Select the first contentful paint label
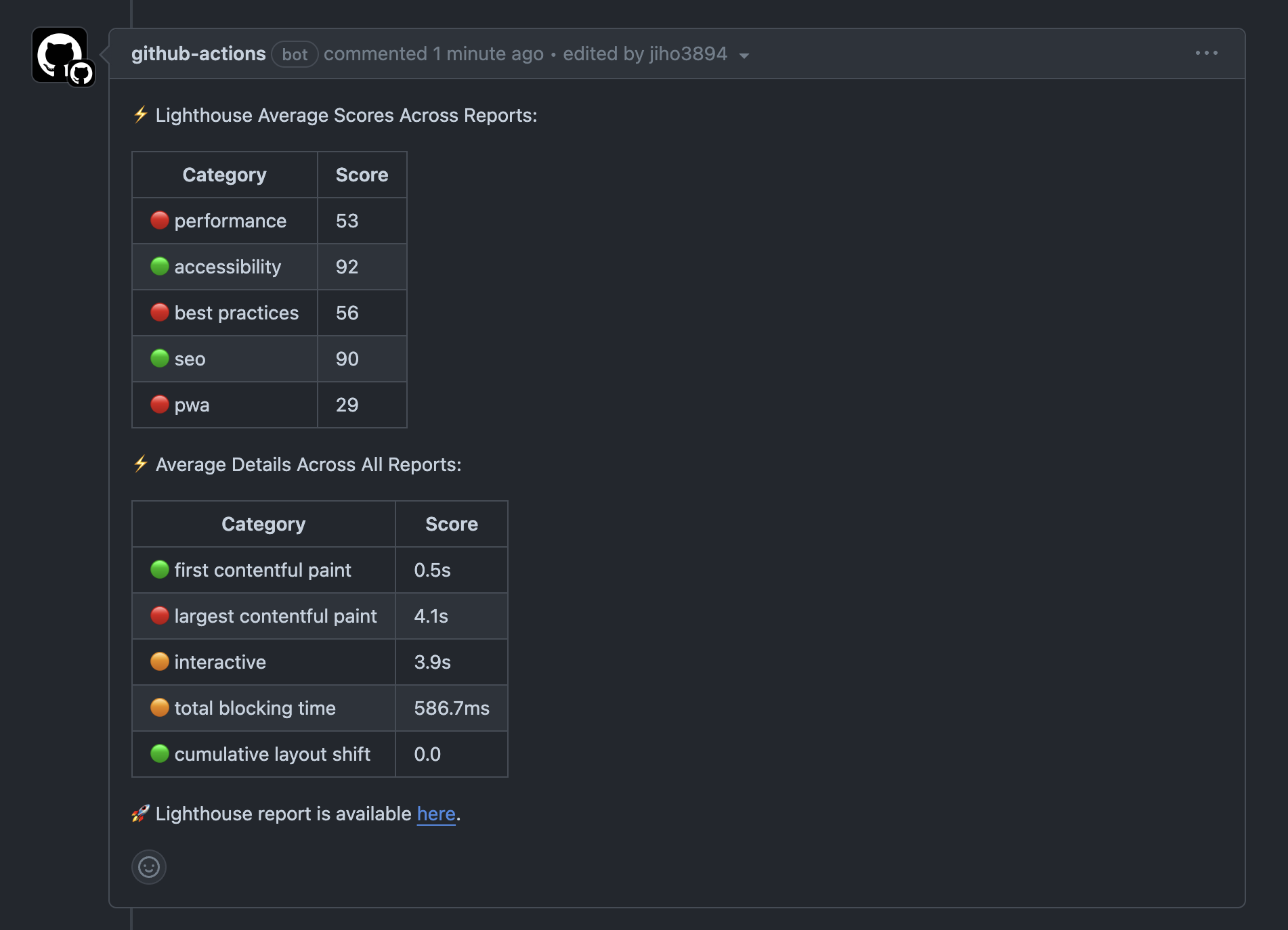This screenshot has height=930, width=1288. (x=263, y=570)
